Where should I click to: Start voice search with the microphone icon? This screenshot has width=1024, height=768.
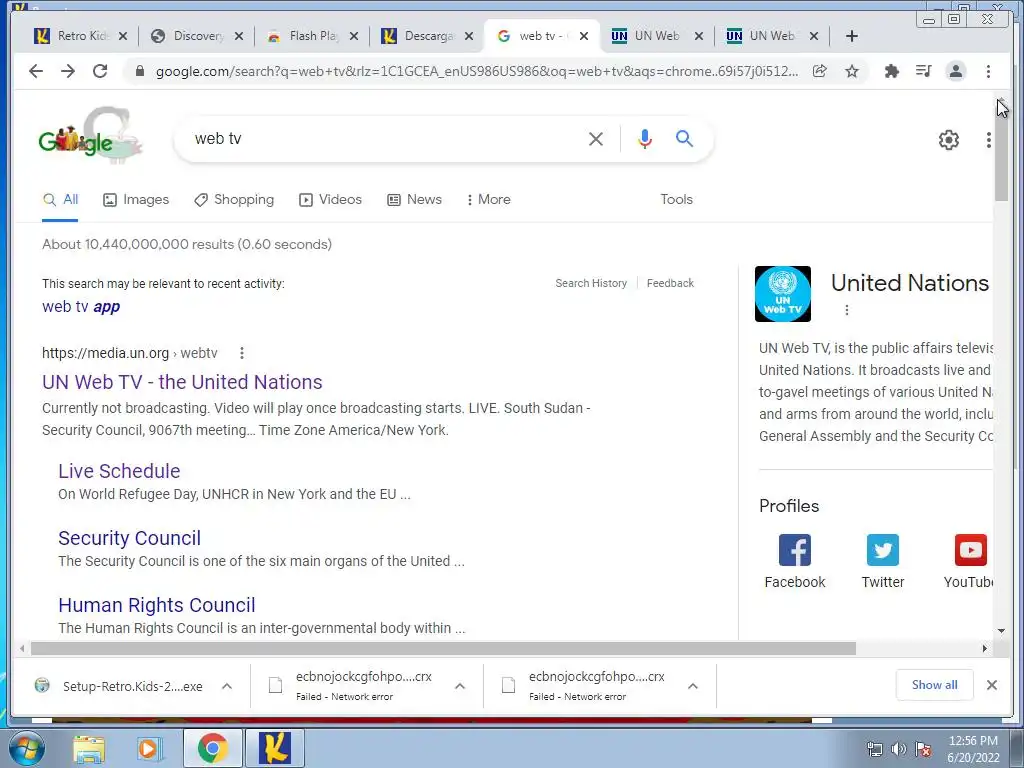click(645, 139)
